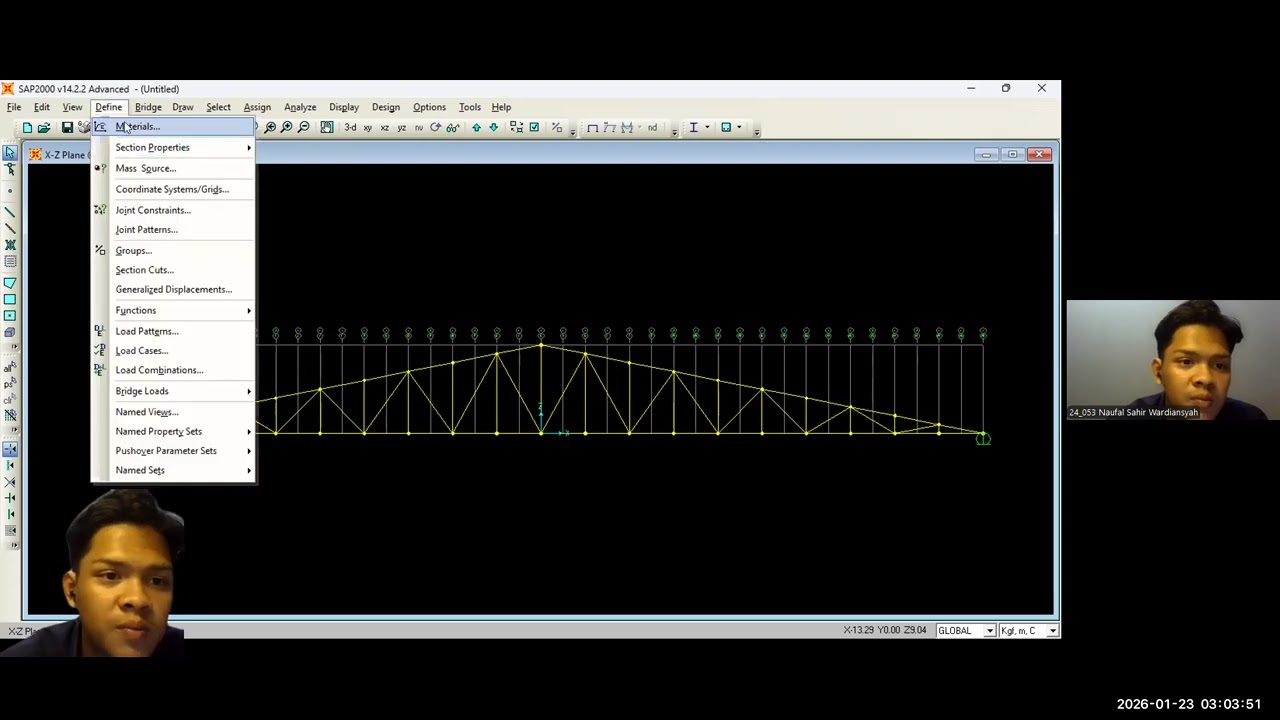Move down in list with down arrow icon
The width and height of the screenshot is (1280, 720).
[x=493, y=128]
